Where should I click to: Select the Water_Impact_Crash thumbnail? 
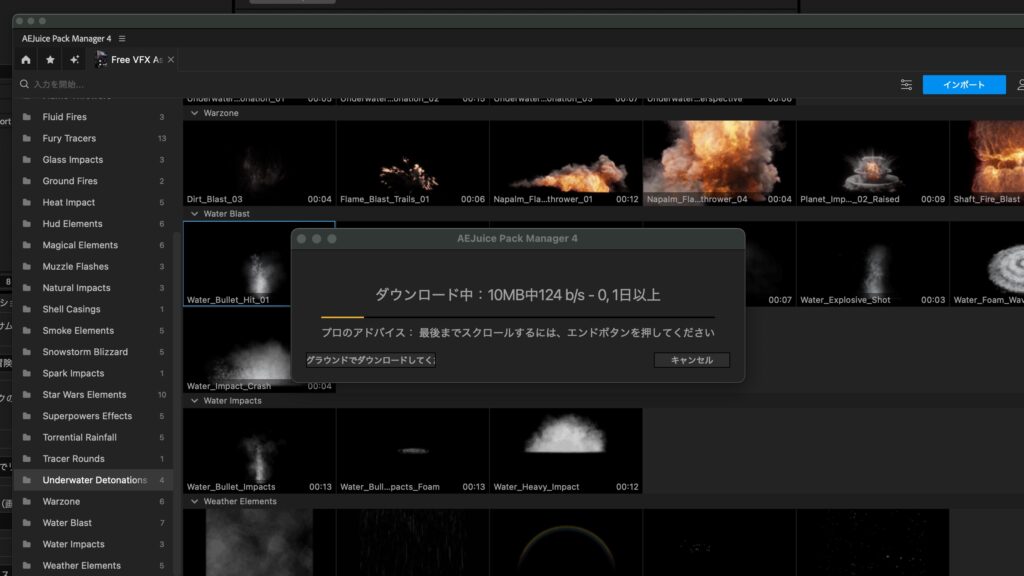[x=237, y=350]
